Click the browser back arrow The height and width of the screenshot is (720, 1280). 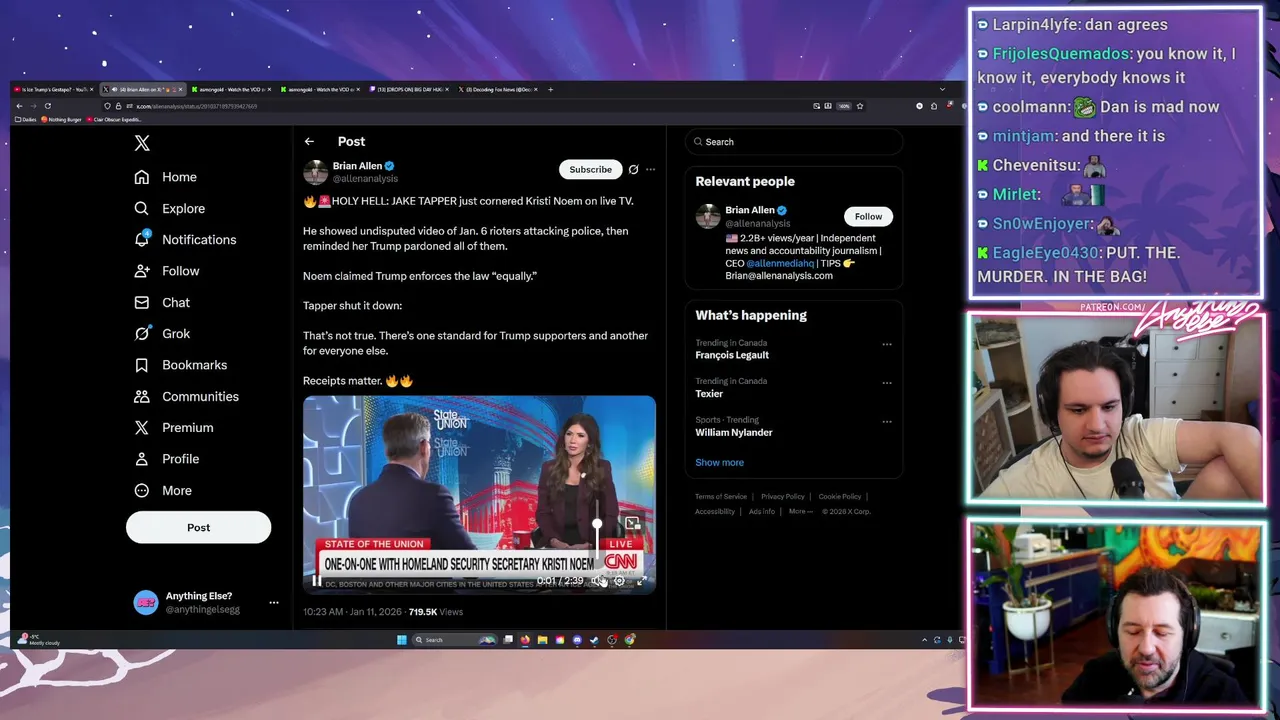tap(19, 106)
